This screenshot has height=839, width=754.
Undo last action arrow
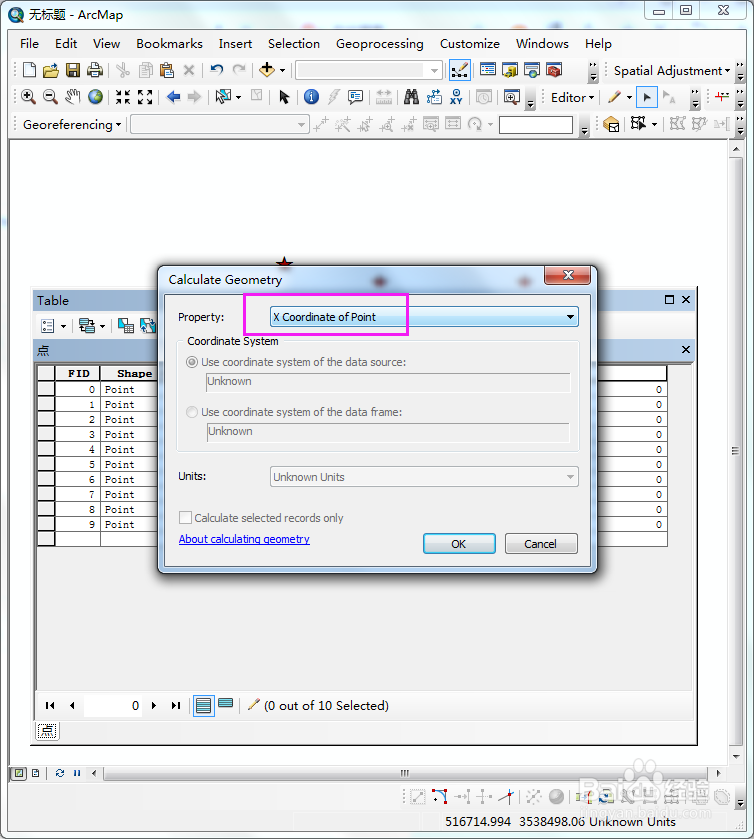coord(217,70)
